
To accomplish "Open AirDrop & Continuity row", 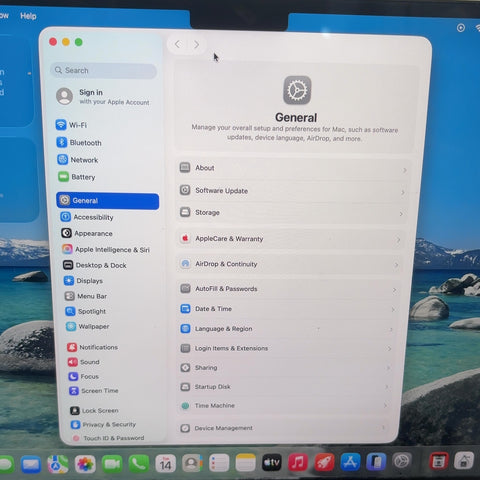I will click(x=289, y=264).
